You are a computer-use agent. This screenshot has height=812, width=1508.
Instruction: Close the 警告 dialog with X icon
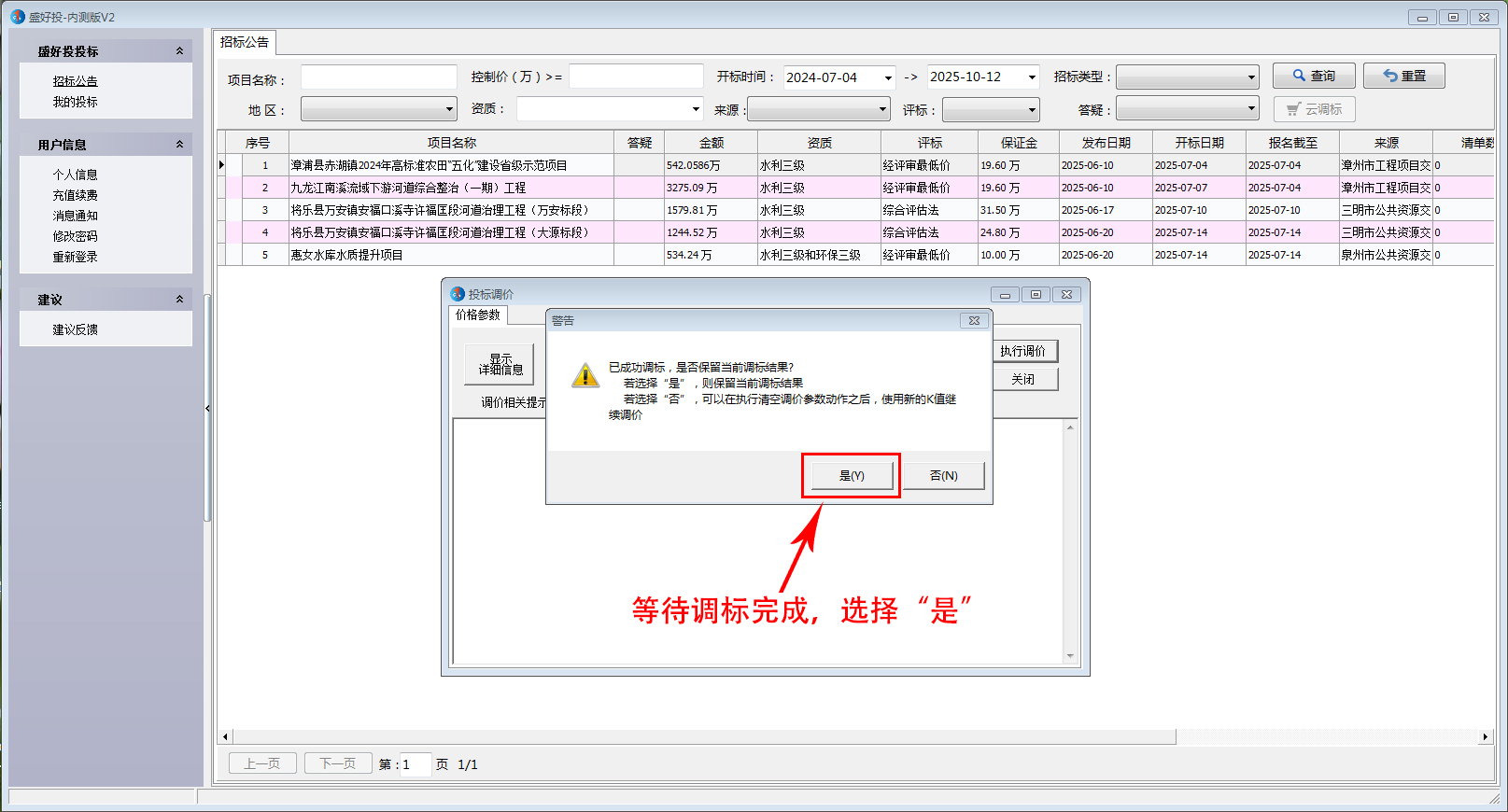pos(973,320)
